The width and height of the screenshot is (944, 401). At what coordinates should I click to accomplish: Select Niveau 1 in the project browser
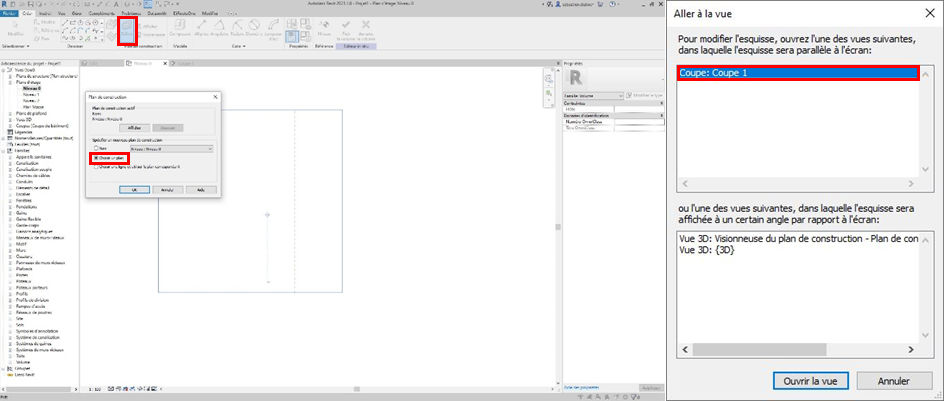[31, 97]
